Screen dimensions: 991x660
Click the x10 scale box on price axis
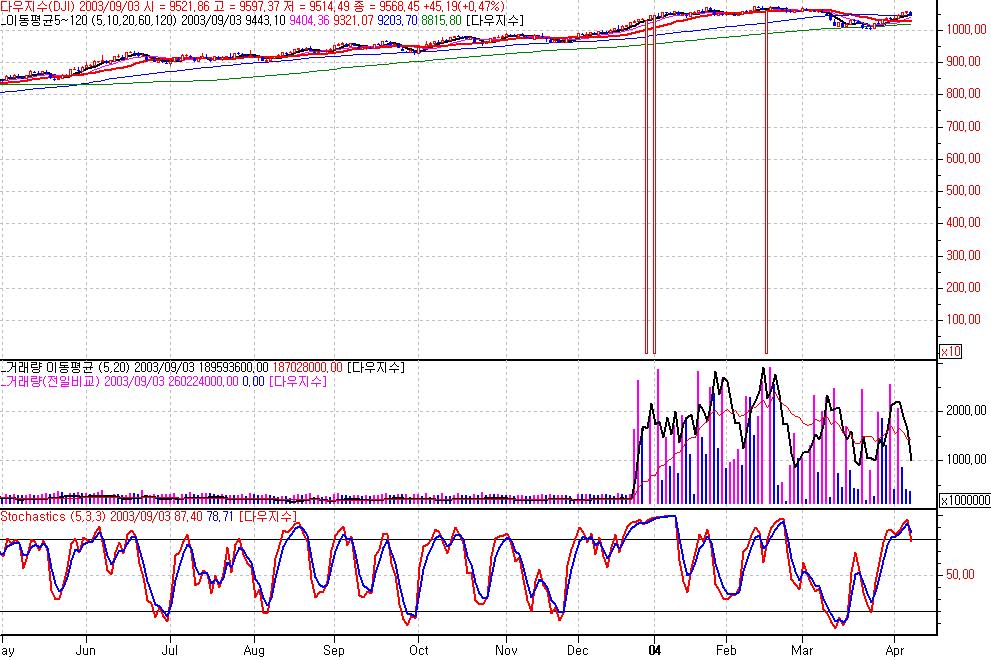tap(949, 351)
